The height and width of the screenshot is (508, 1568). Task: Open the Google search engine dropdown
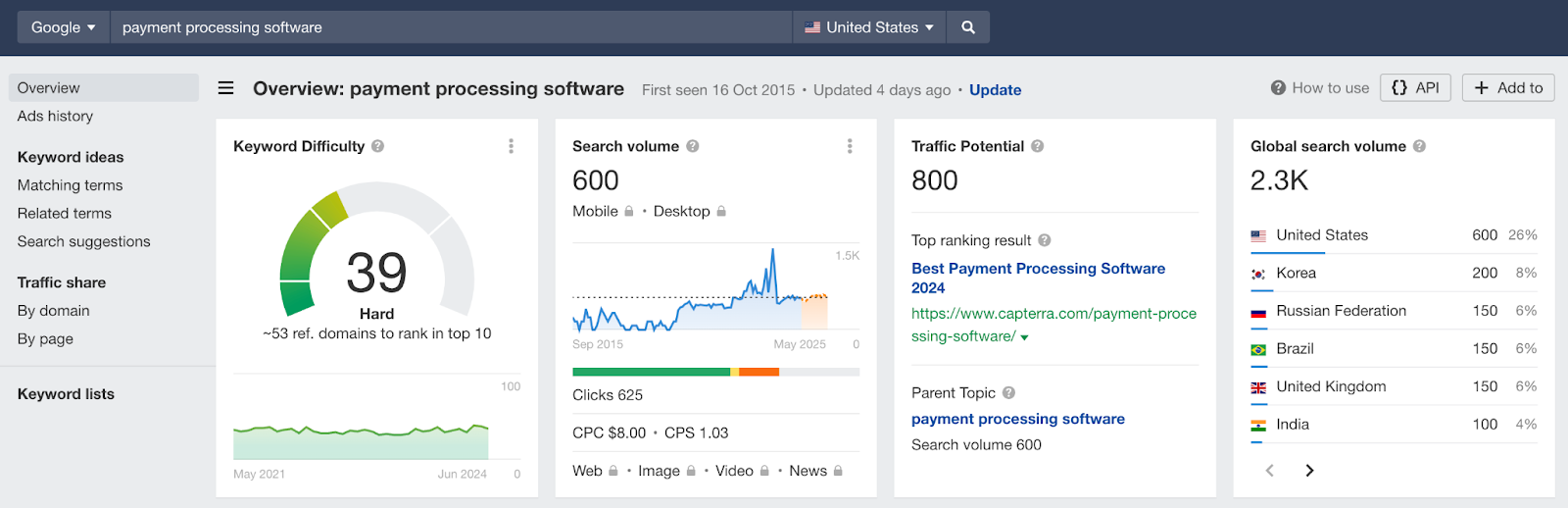[x=64, y=27]
